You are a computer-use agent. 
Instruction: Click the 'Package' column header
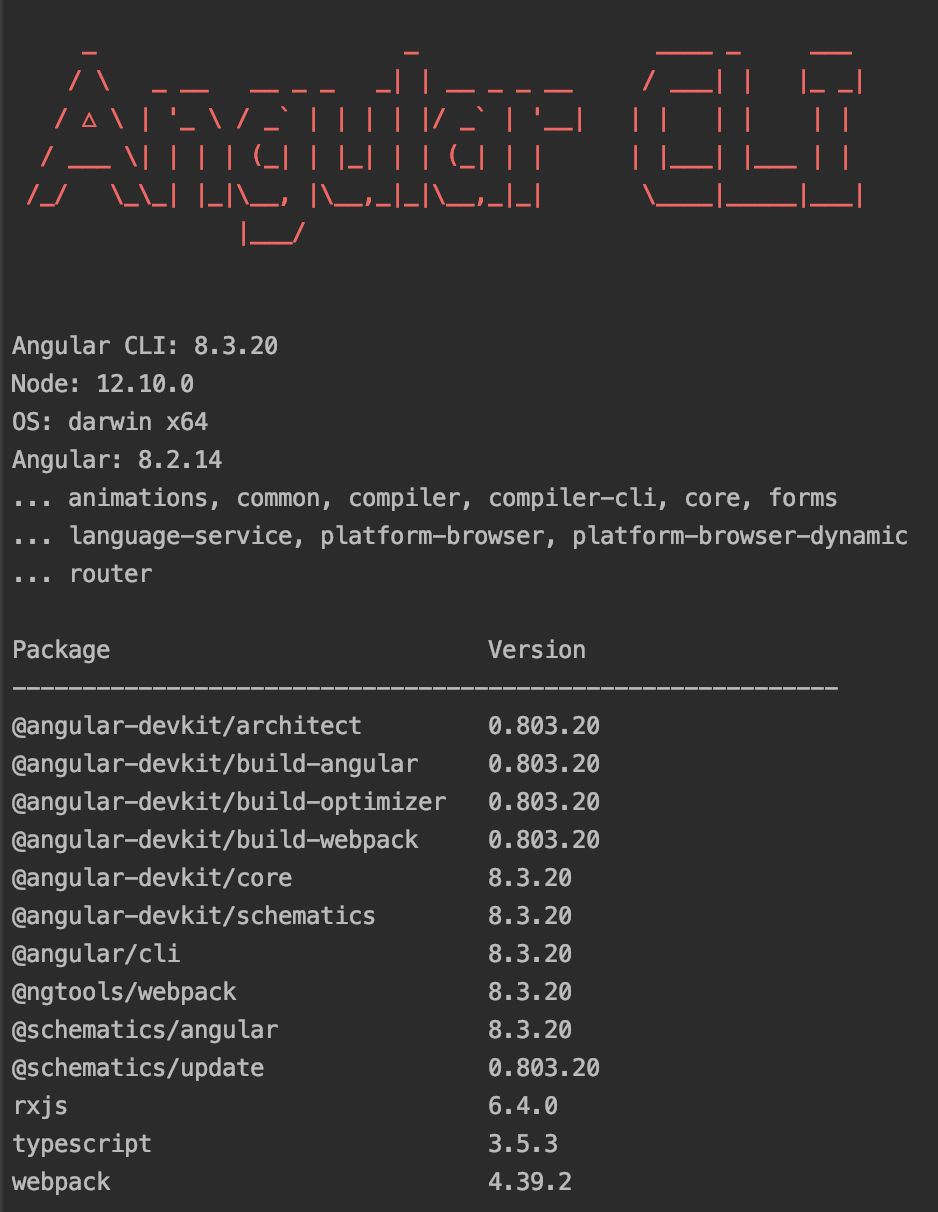pyautogui.click(x=61, y=650)
